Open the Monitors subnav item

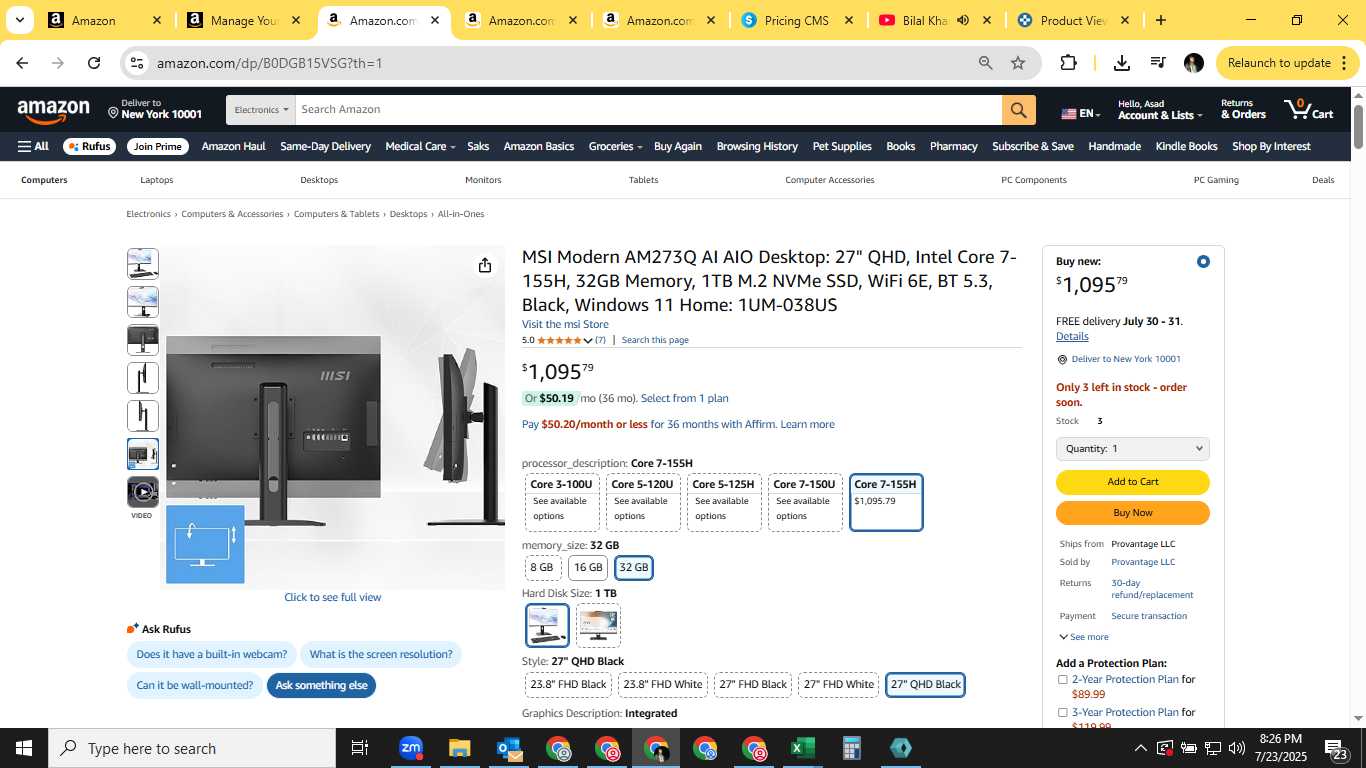click(x=483, y=180)
